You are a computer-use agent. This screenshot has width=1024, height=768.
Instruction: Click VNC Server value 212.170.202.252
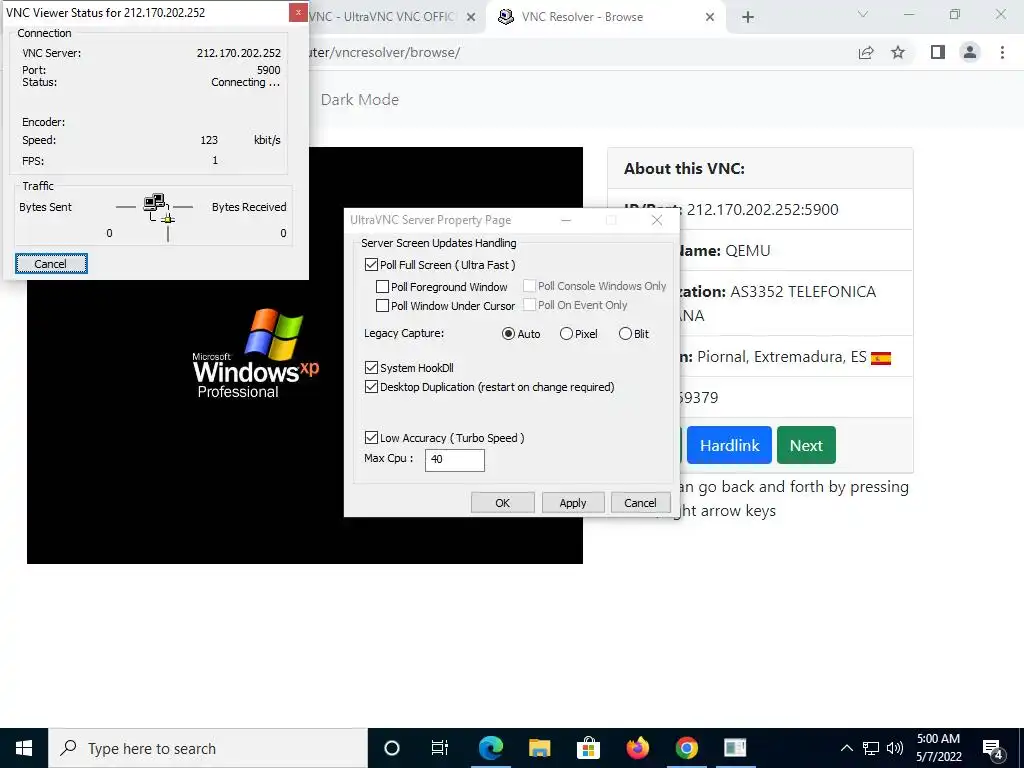tap(238, 53)
